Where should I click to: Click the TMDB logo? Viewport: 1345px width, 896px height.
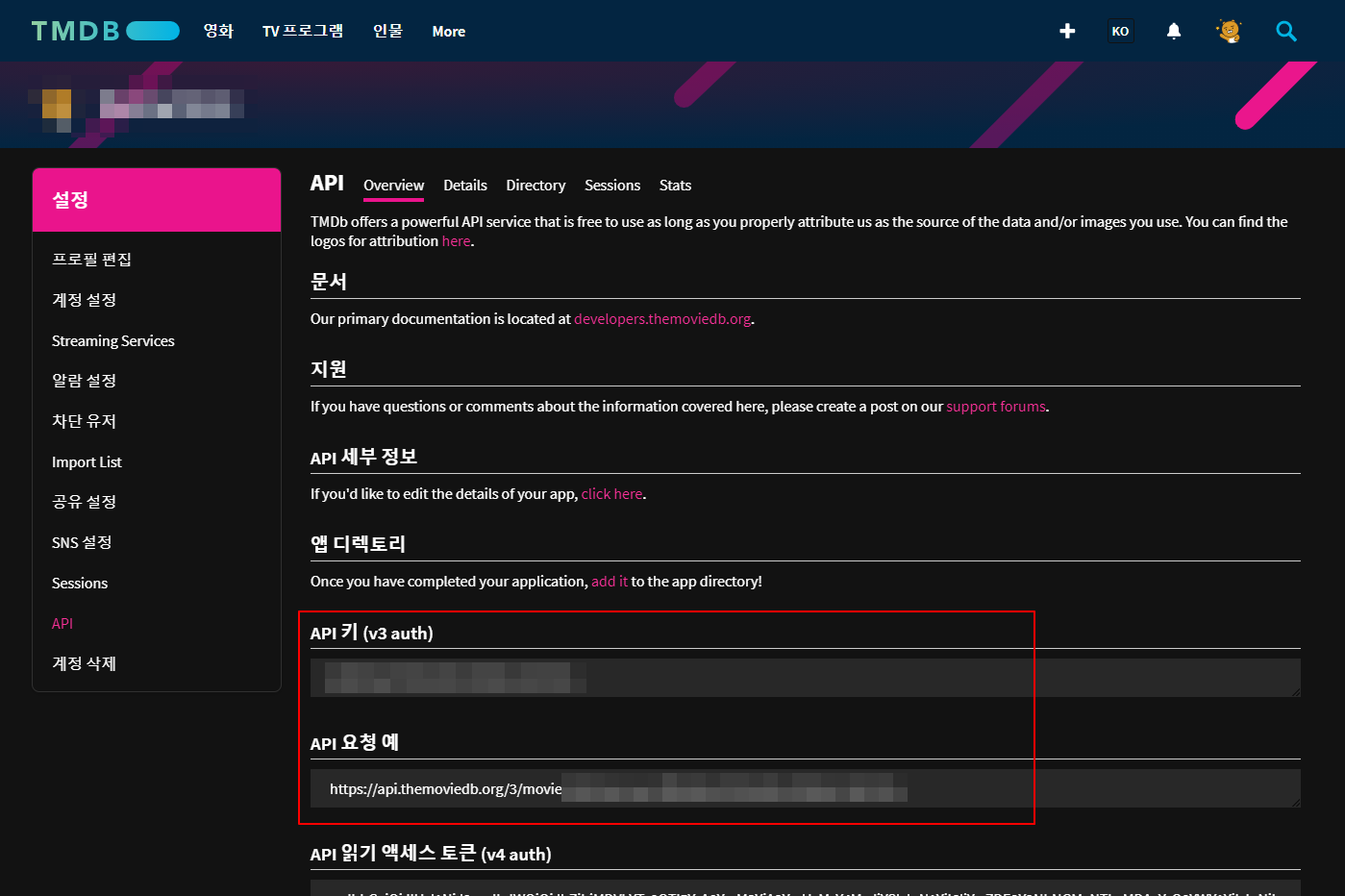coord(106,31)
